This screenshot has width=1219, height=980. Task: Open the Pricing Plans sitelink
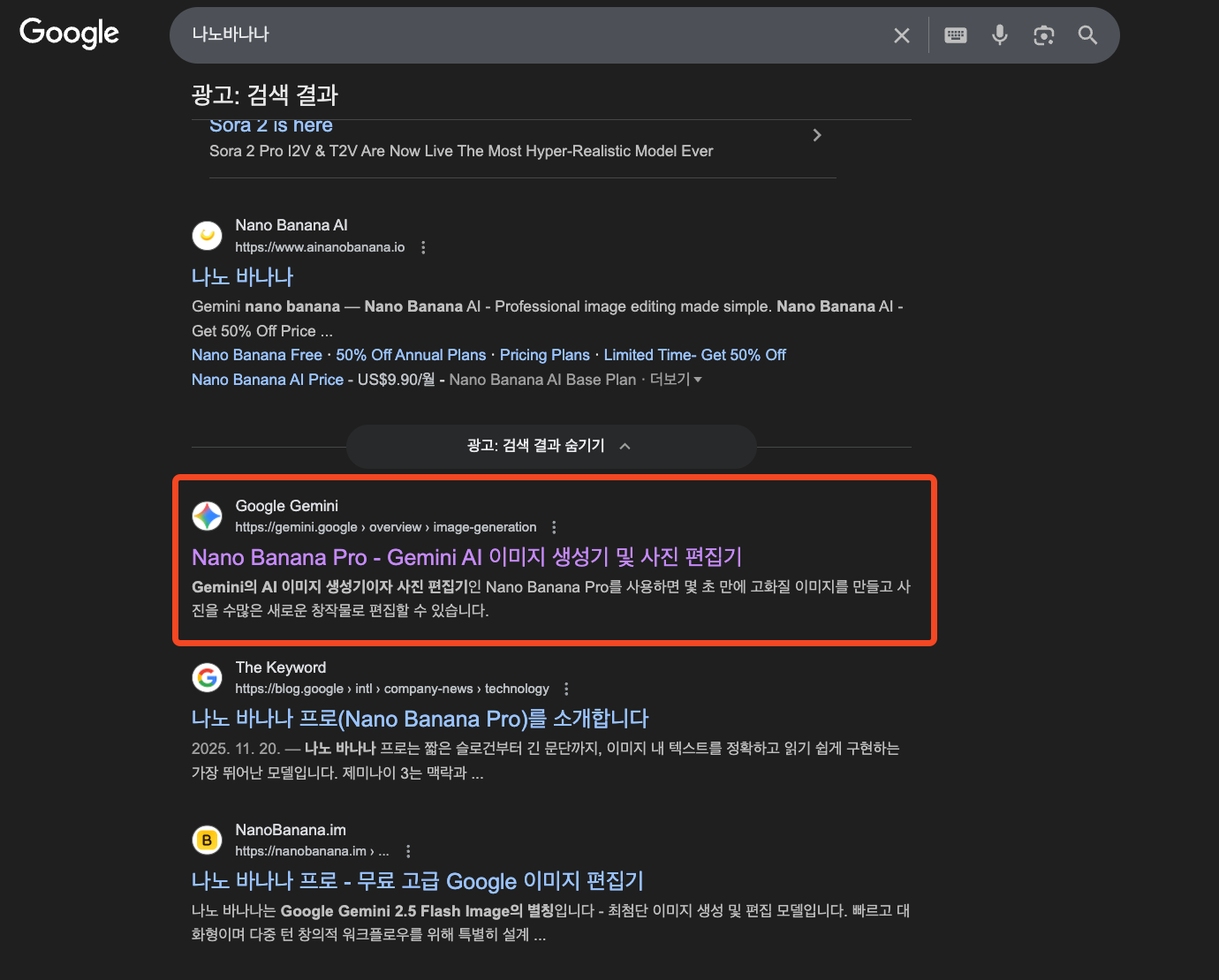coord(544,355)
